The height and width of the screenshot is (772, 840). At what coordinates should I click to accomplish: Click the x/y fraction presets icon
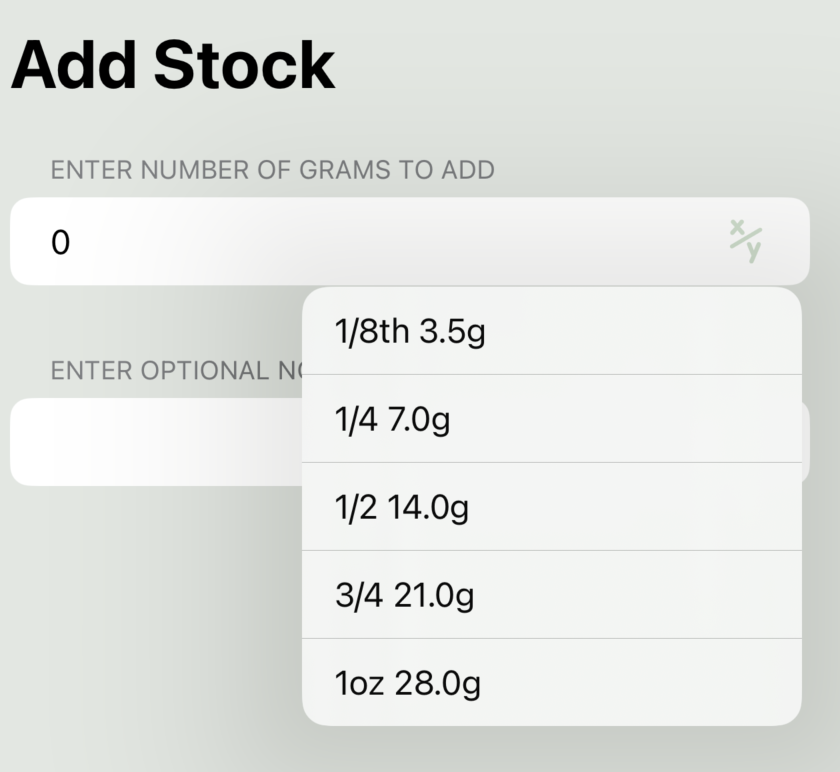tap(745, 241)
